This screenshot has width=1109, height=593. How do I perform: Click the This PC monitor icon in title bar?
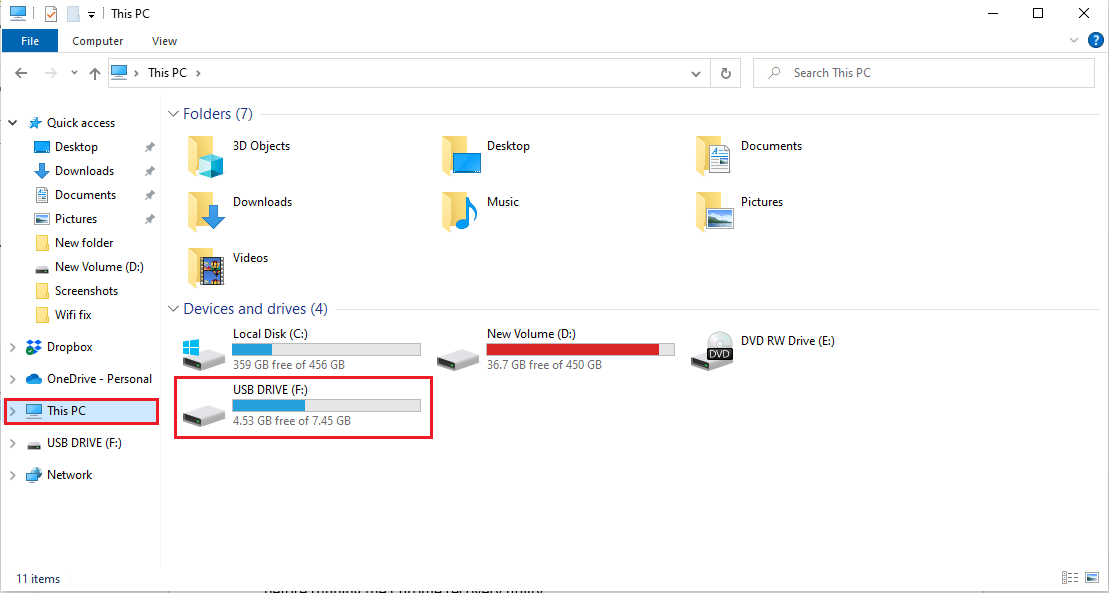(x=18, y=13)
